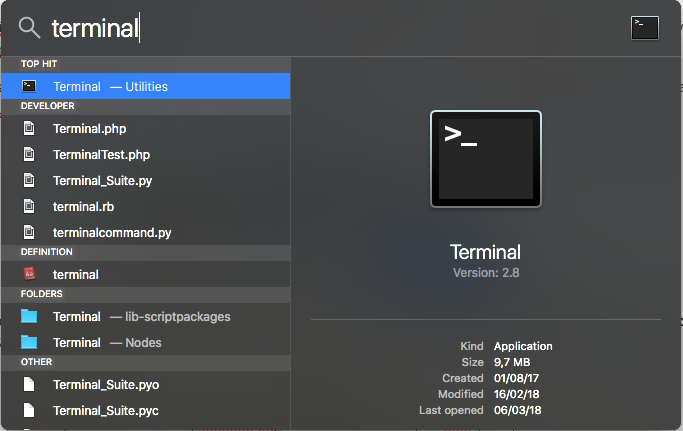Click the Terminal app icon in top hit row
The width and height of the screenshot is (683, 431).
[x=29, y=86]
